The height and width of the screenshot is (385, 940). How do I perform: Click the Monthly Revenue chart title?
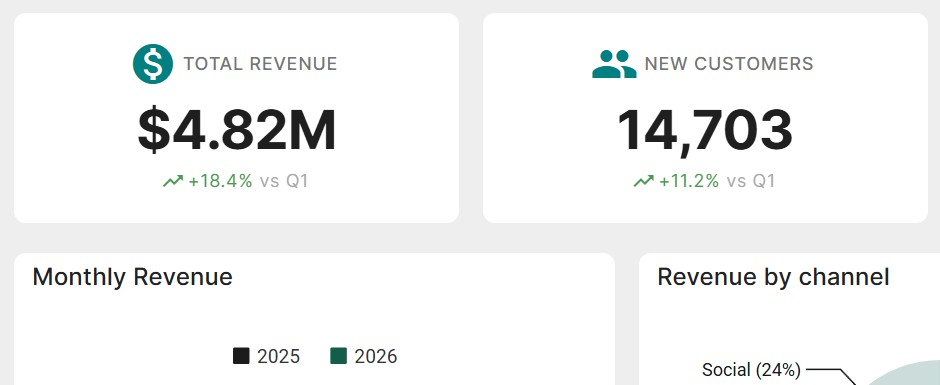click(x=132, y=277)
